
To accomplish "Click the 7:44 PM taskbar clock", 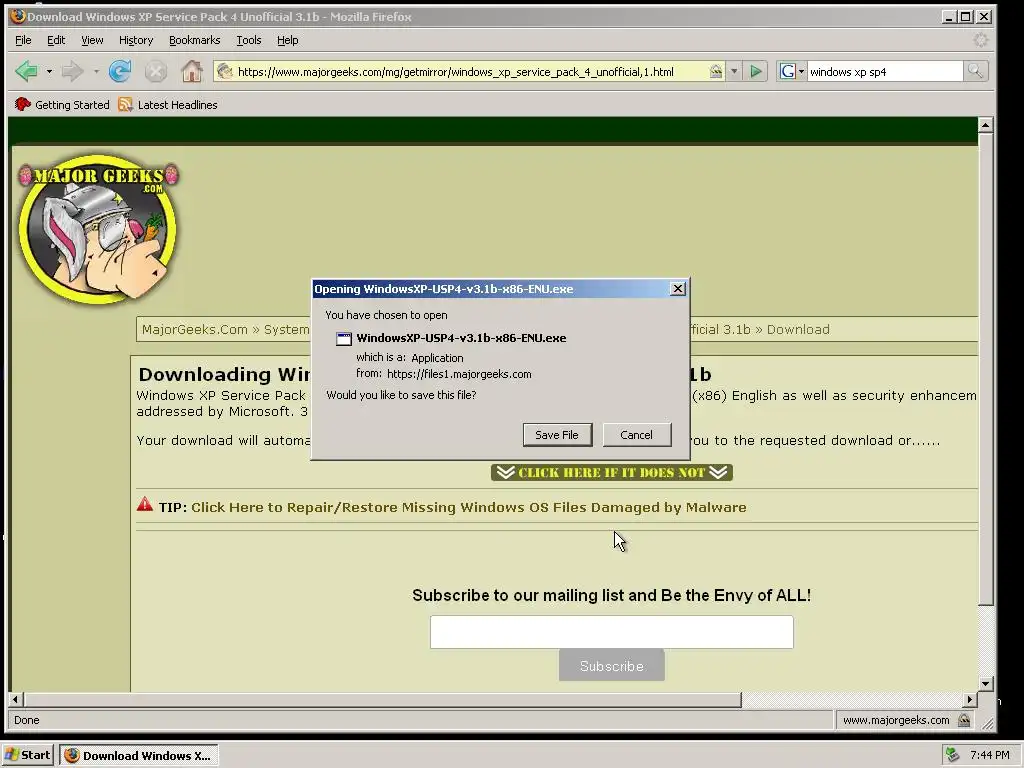I will click(989, 756).
